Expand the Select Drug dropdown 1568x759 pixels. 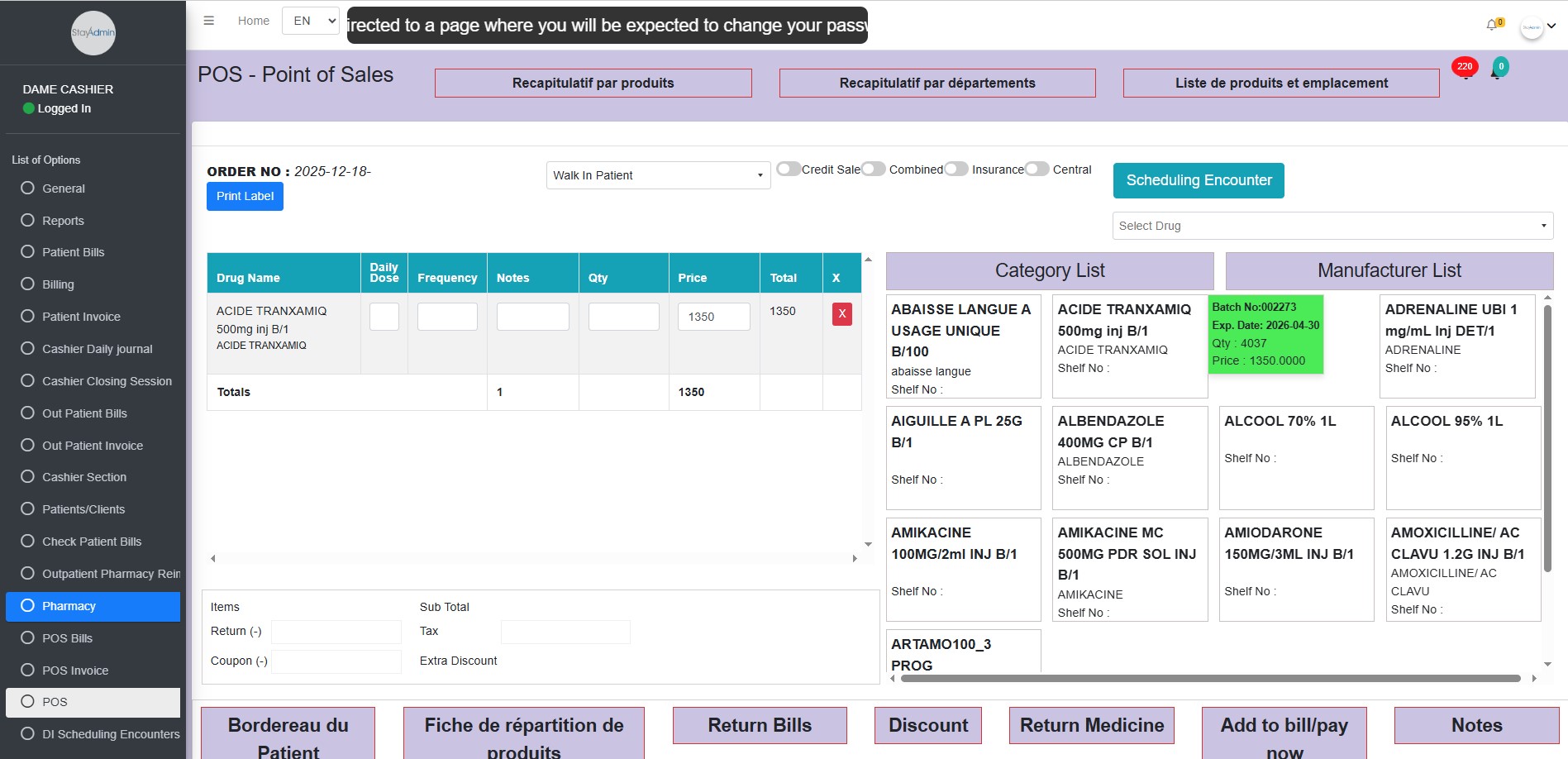click(1332, 226)
